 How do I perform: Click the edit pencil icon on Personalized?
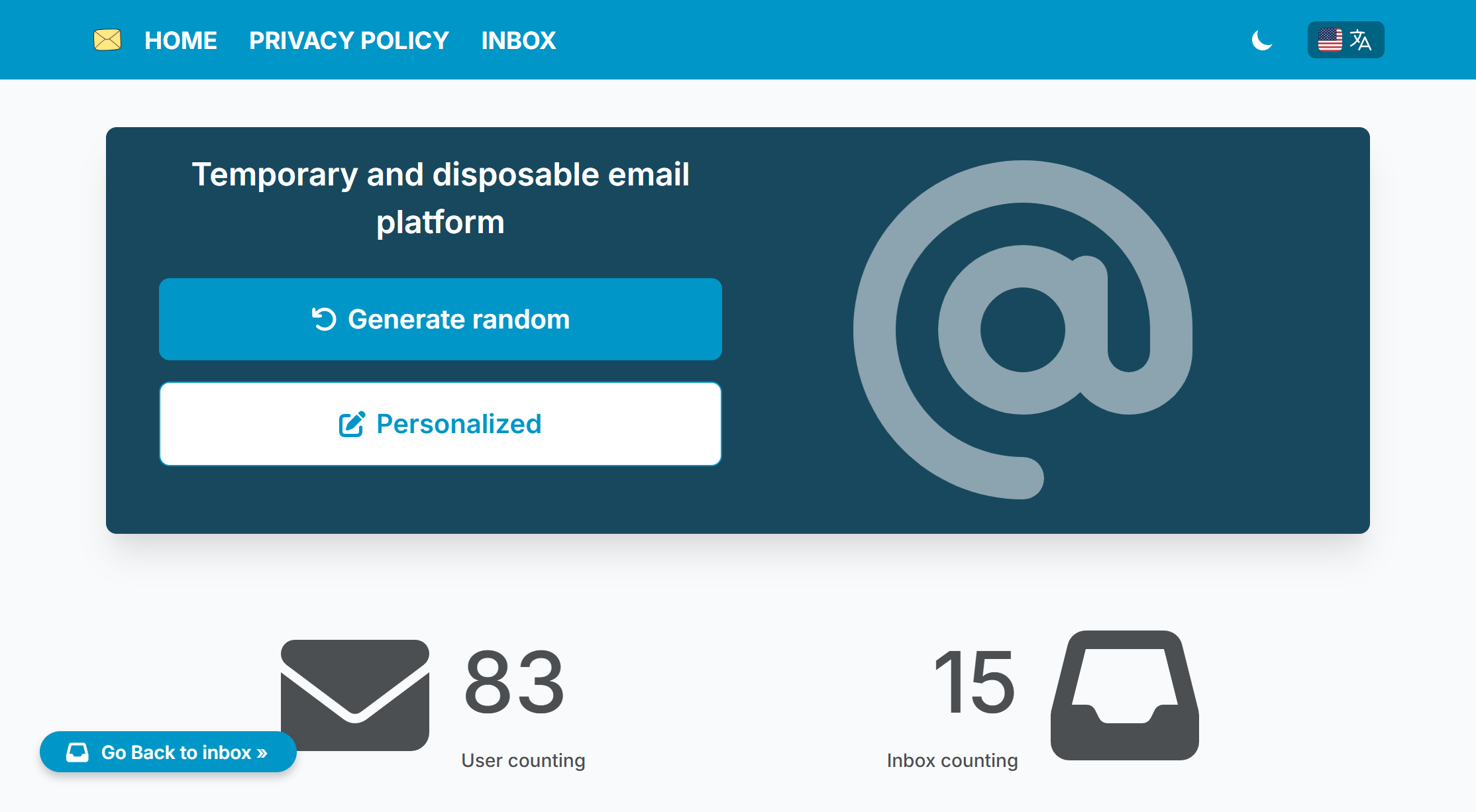pos(352,424)
